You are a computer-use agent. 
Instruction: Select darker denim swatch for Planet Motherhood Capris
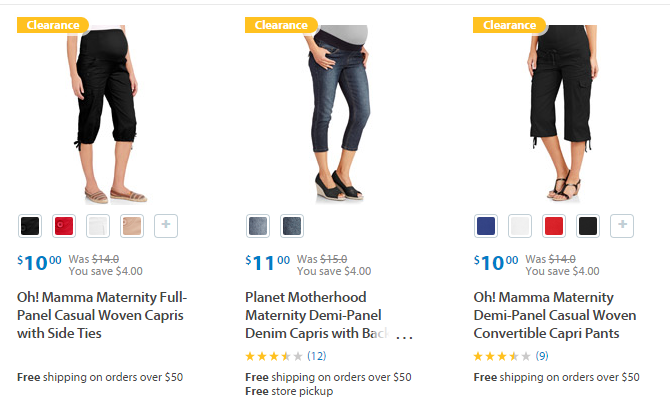(292, 226)
